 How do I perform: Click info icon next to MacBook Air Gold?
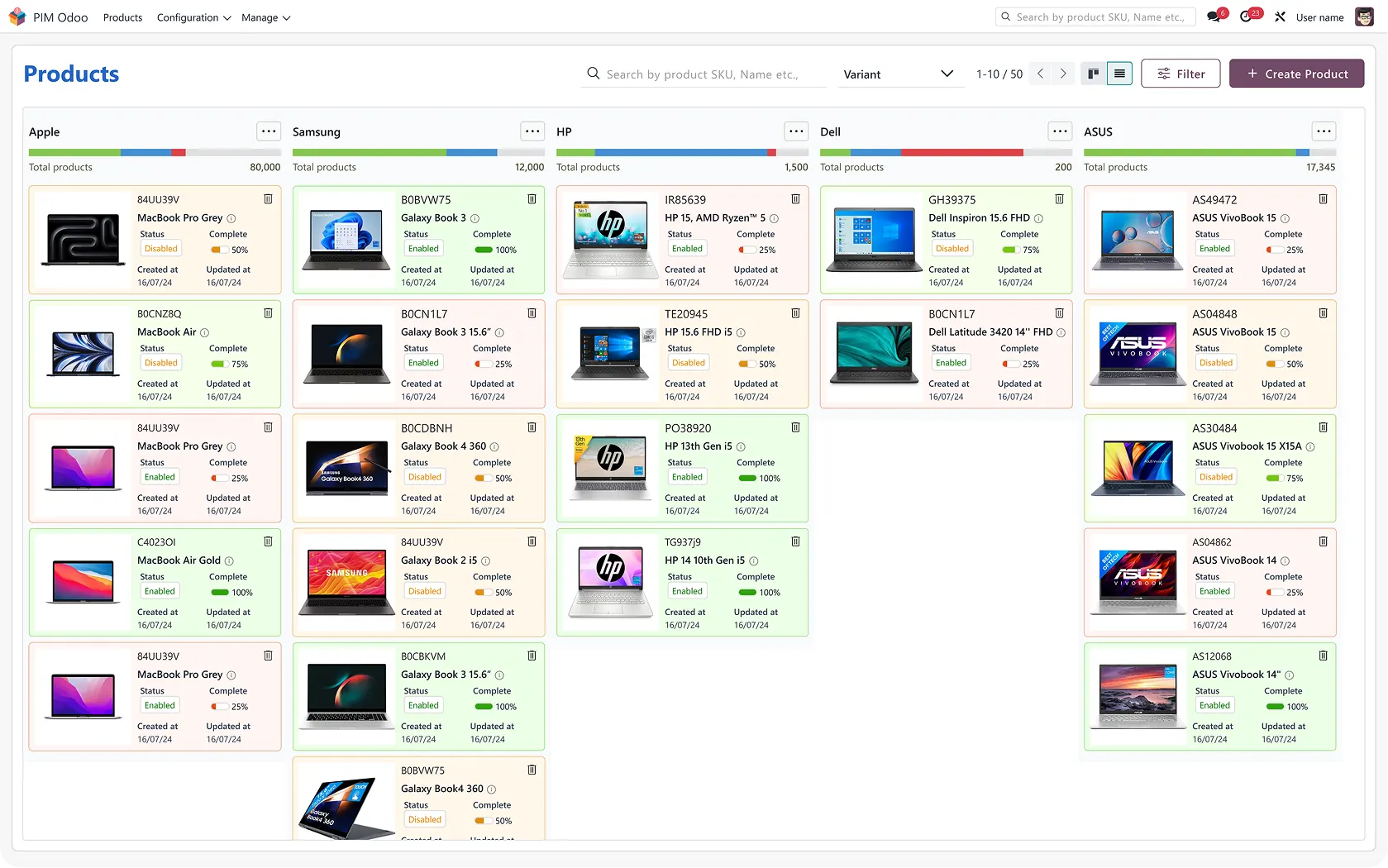tap(230, 561)
